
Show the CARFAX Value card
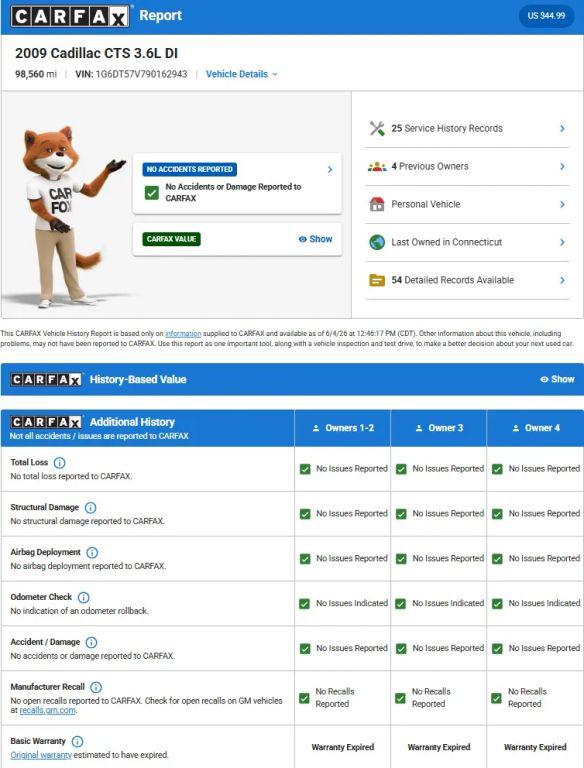click(316, 239)
